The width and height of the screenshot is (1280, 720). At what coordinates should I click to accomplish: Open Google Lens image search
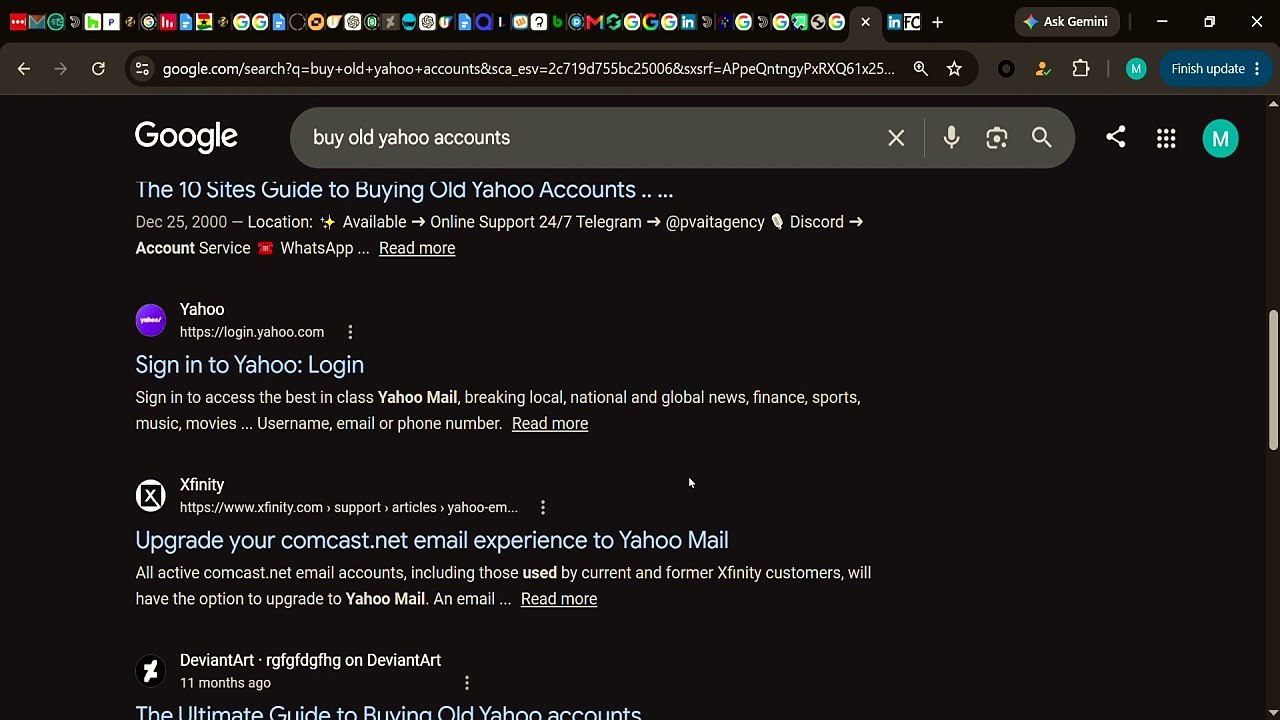point(996,138)
